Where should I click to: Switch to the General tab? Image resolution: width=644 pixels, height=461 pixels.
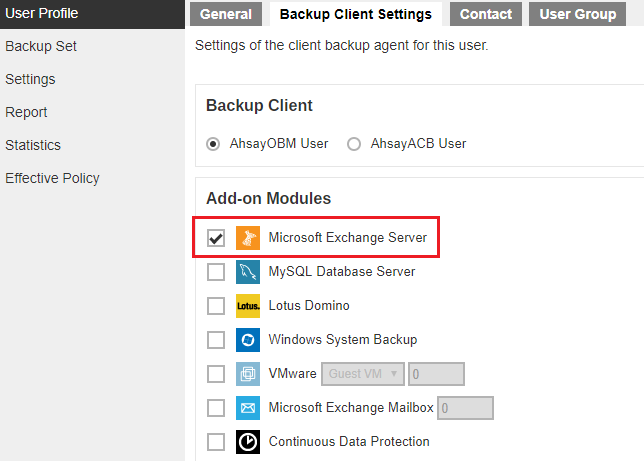(x=225, y=14)
